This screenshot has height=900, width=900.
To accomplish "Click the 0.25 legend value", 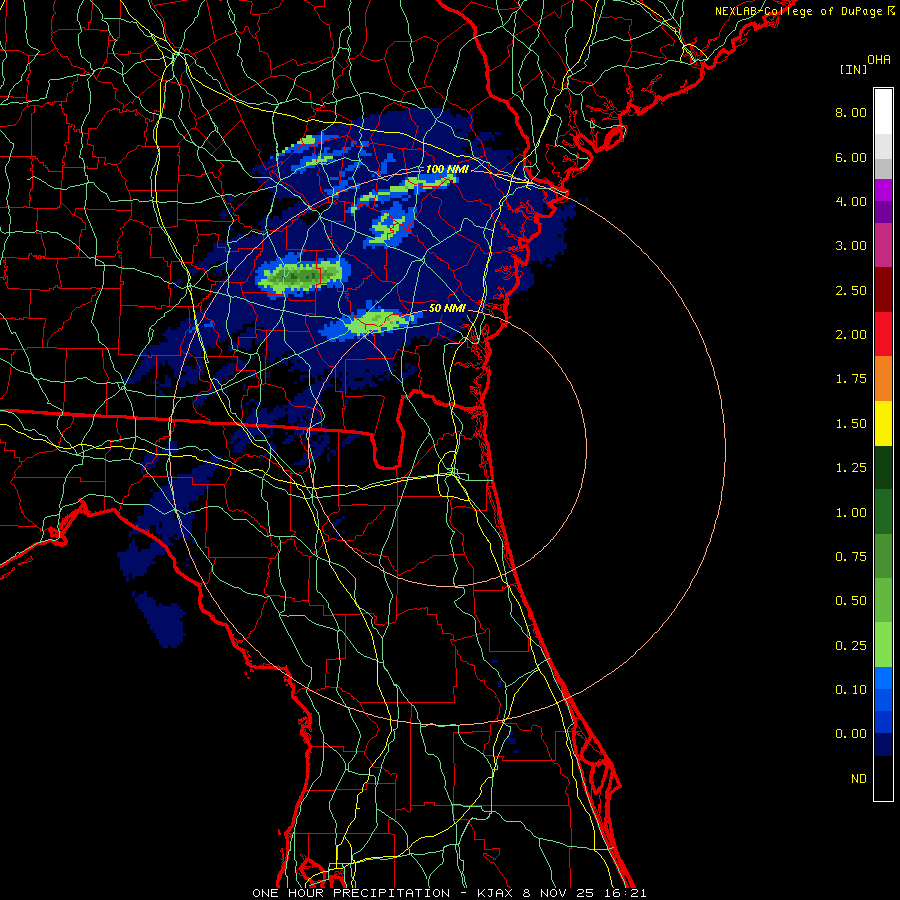I will coord(851,646).
